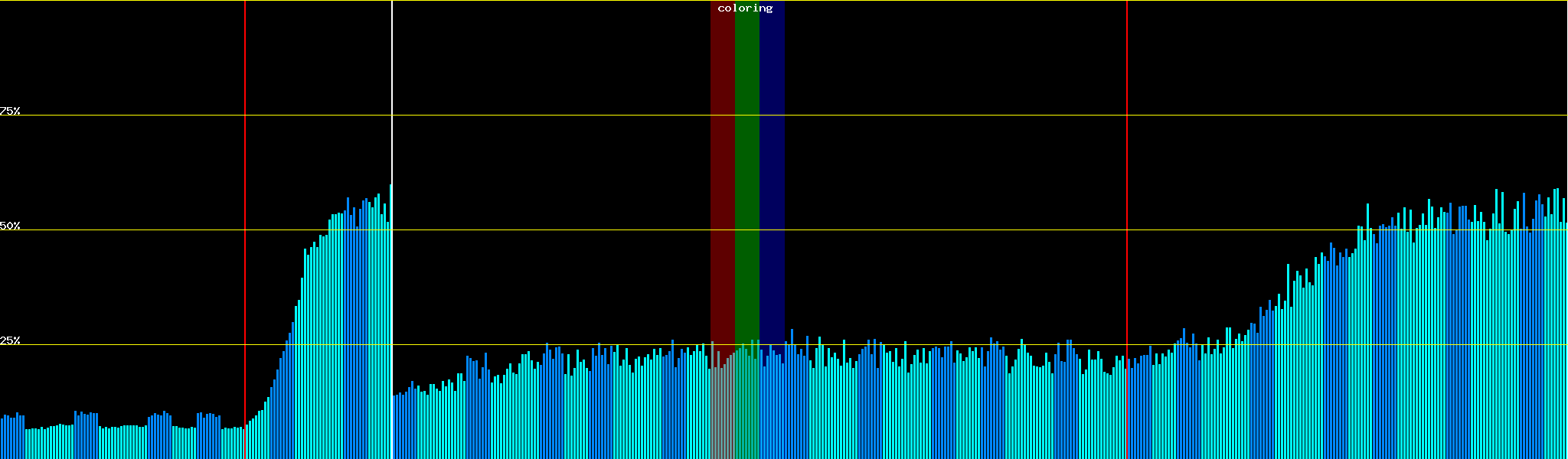Click the 75% axis label

click(x=10, y=111)
